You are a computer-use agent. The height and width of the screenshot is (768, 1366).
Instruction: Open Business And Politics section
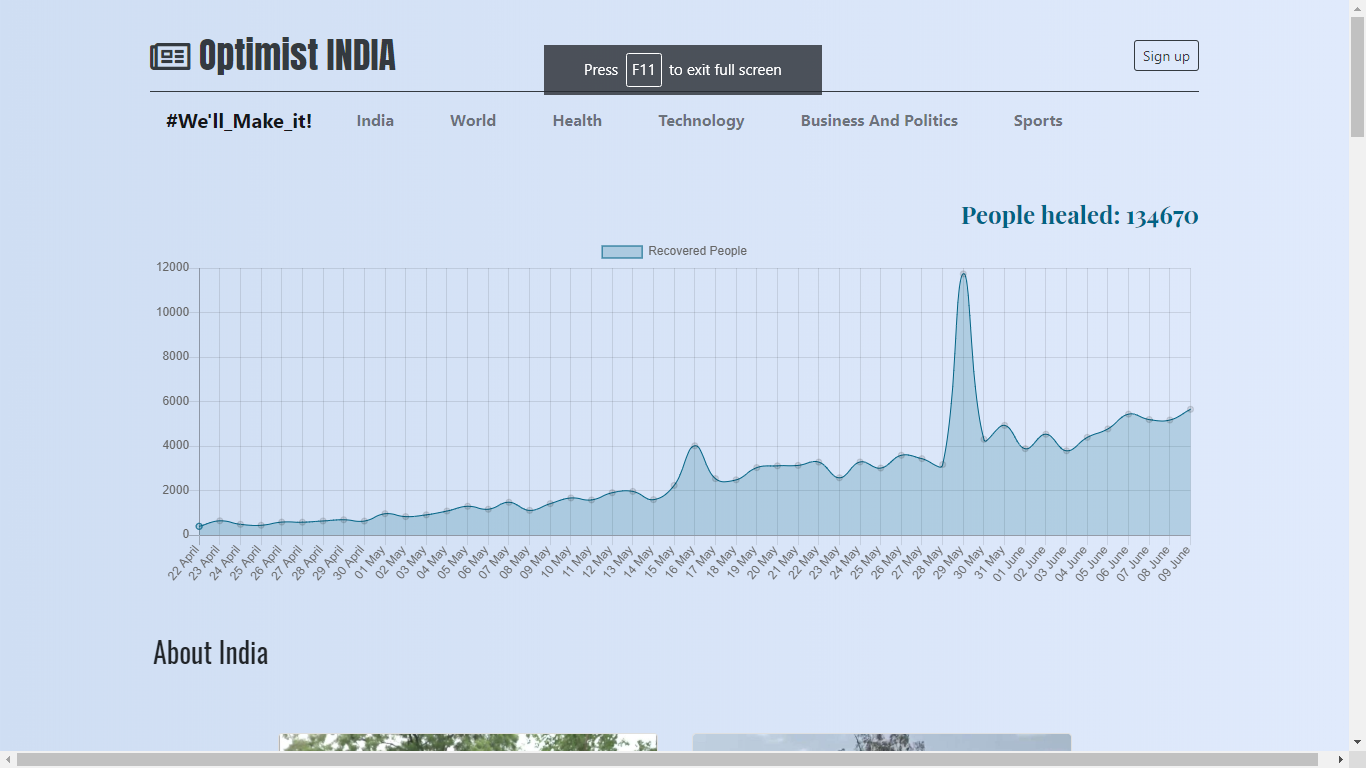point(879,121)
